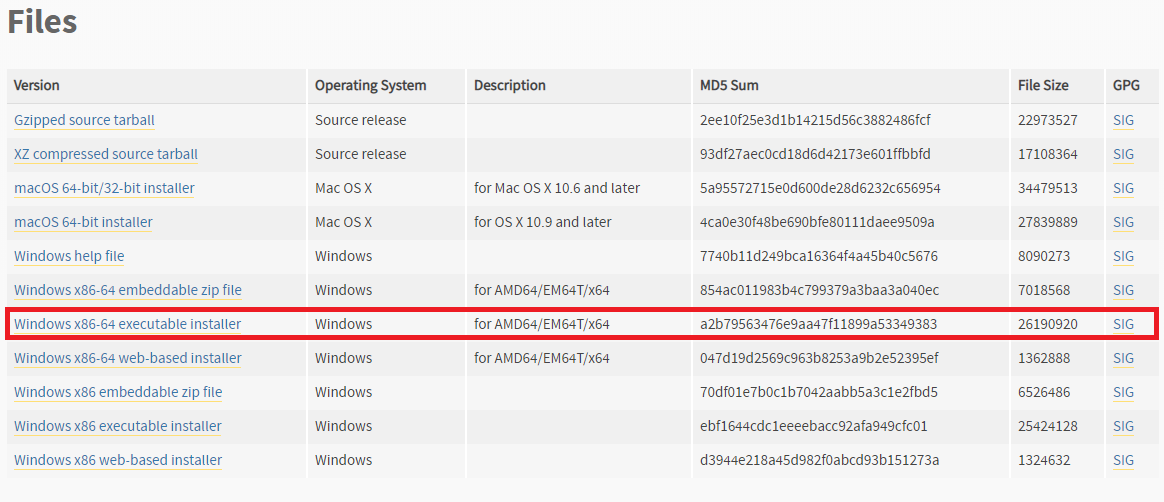The width and height of the screenshot is (1164, 502).
Task: Download Windows x86-64 embeddable zip file
Action: pyautogui.click(x=128, y=290)
